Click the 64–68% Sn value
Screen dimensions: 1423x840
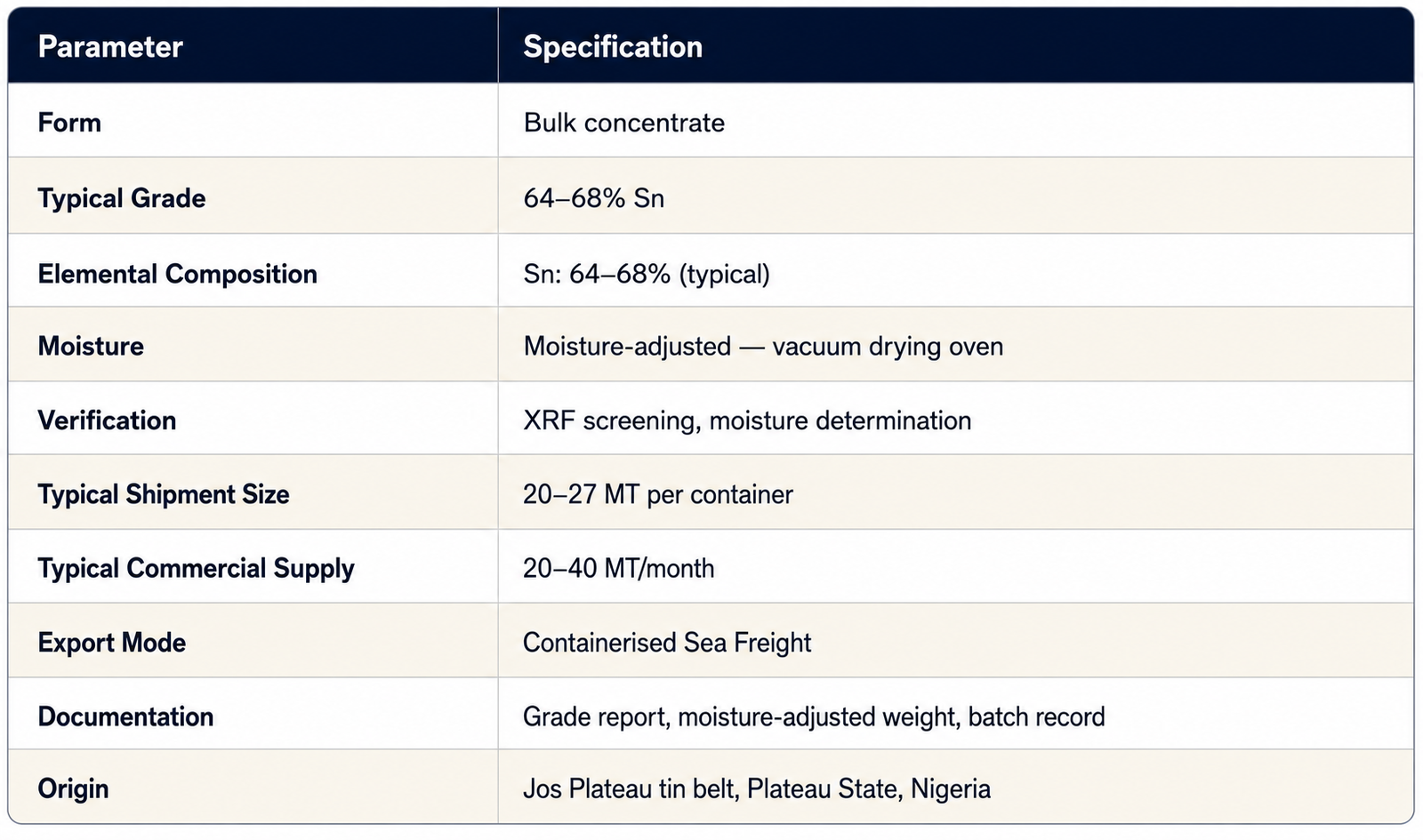(593, 197)
